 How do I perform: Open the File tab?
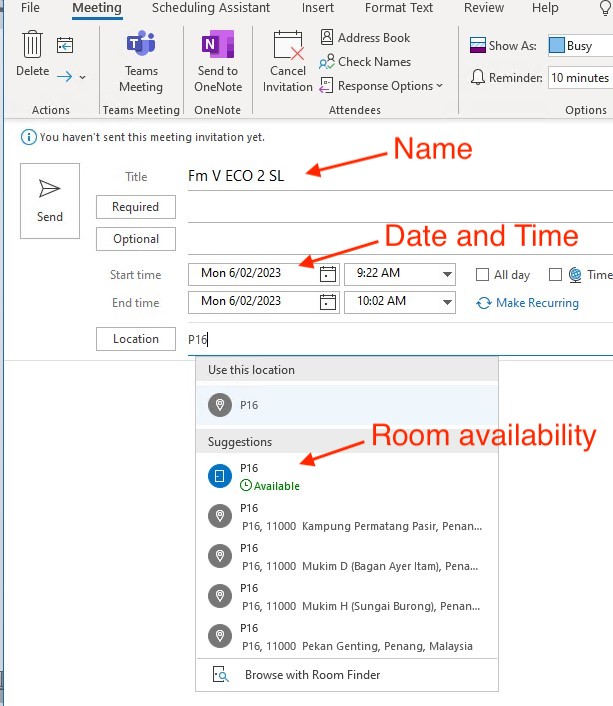[30, 8]
